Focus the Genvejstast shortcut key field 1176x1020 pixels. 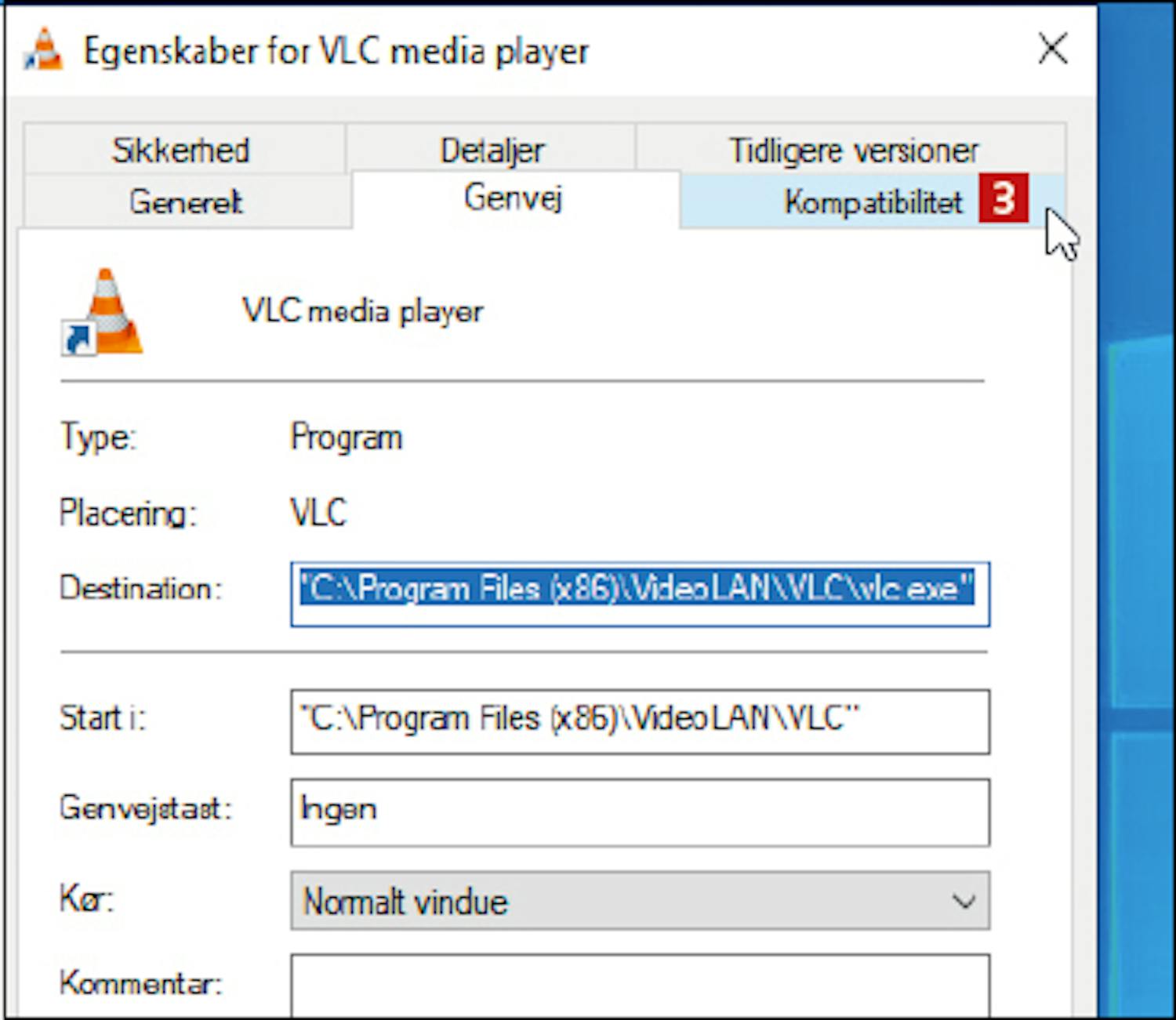[639, 811]
